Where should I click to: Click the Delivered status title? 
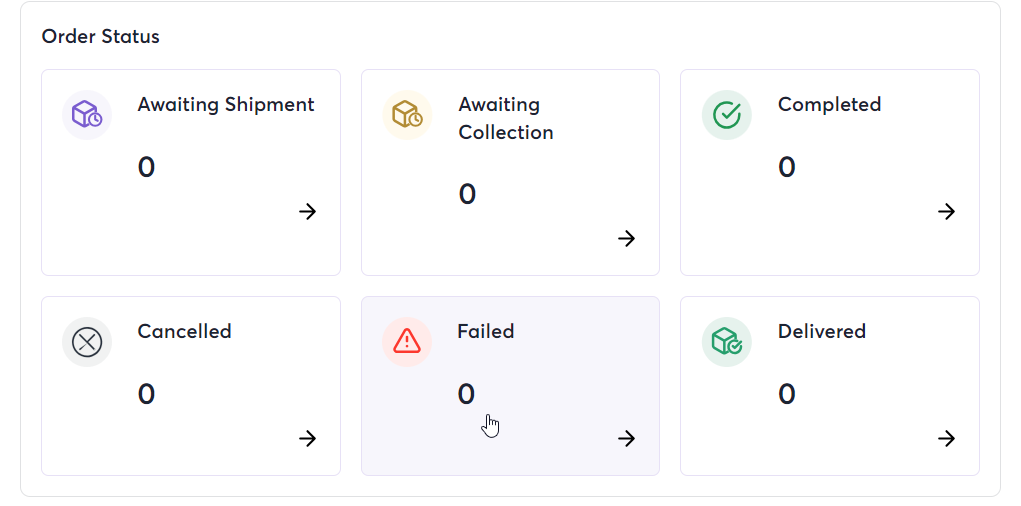click(x=822, y=331)
